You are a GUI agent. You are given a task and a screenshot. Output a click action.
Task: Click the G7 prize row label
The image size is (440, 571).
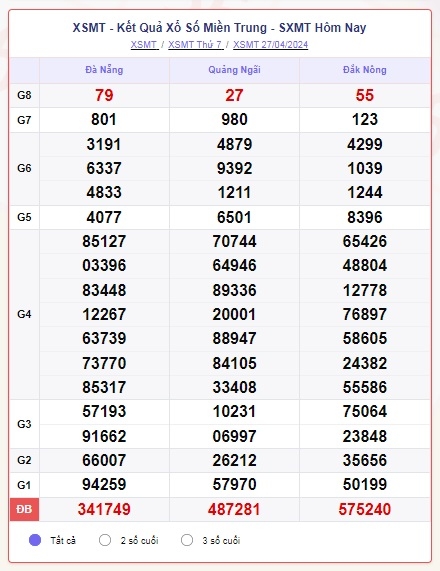tap(24, 120)
